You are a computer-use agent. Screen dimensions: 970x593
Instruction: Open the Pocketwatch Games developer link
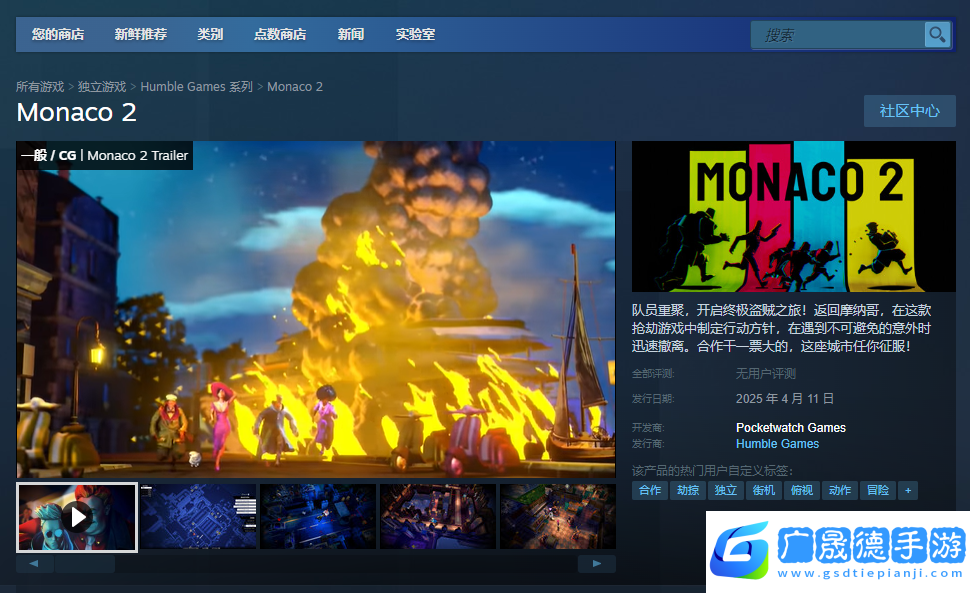pyautogui.click(x=791, y=428)
